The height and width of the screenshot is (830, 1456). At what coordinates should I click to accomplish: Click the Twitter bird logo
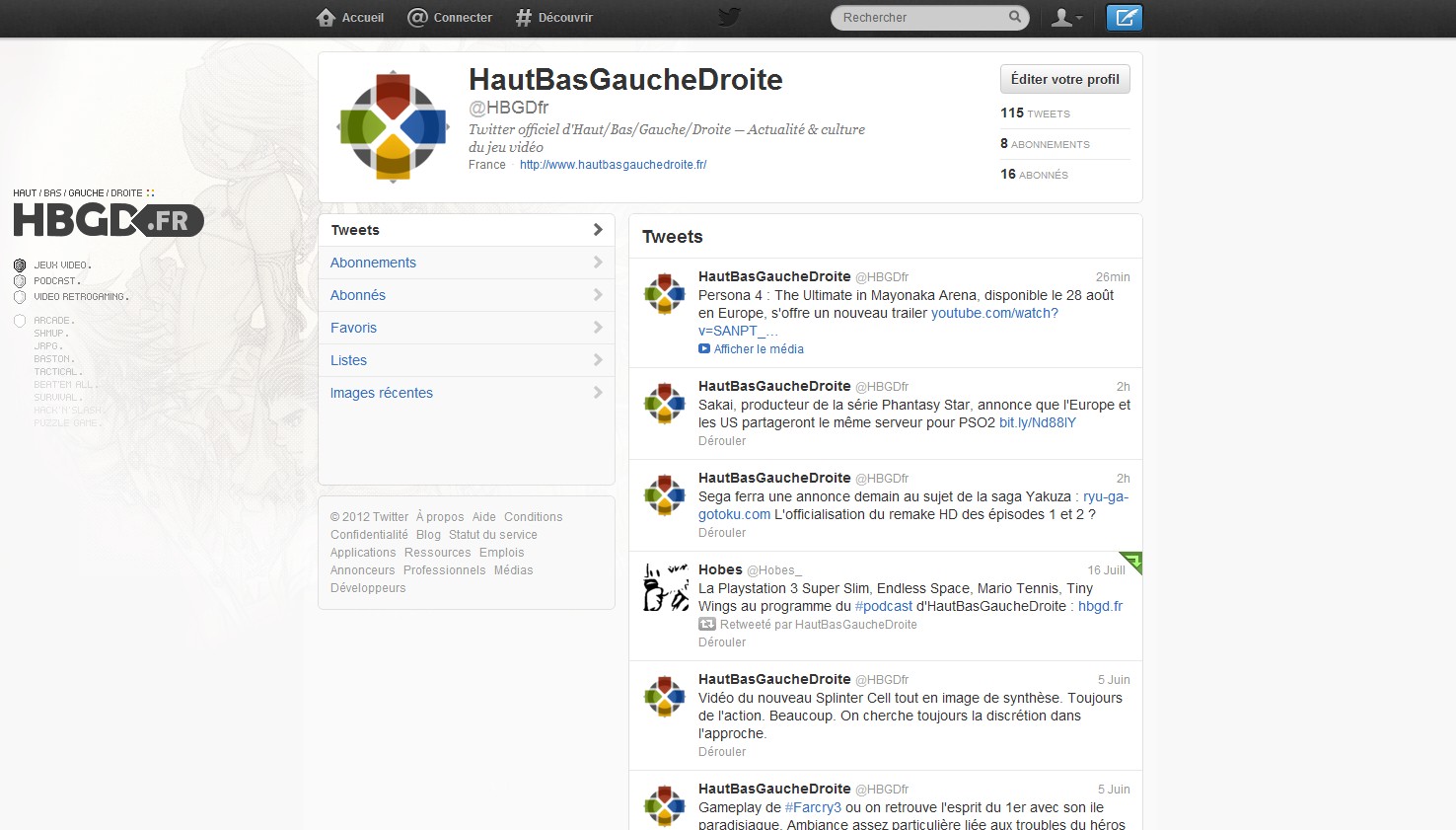coord(729,17)
